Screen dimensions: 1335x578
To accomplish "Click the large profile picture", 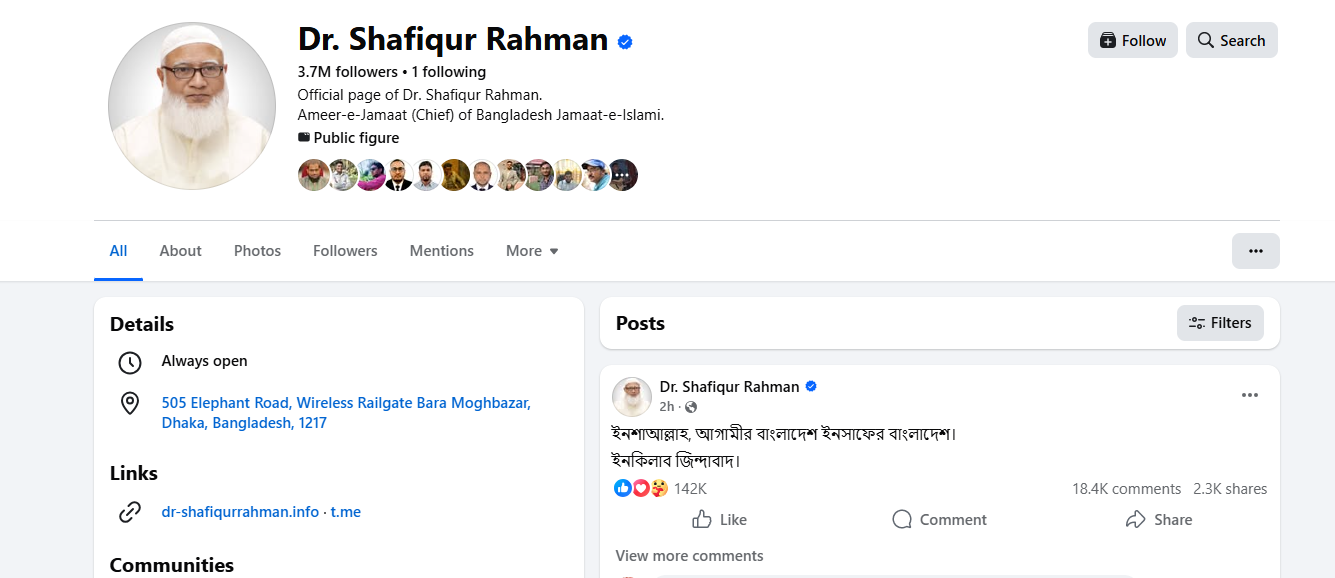I will coord(192,105).
